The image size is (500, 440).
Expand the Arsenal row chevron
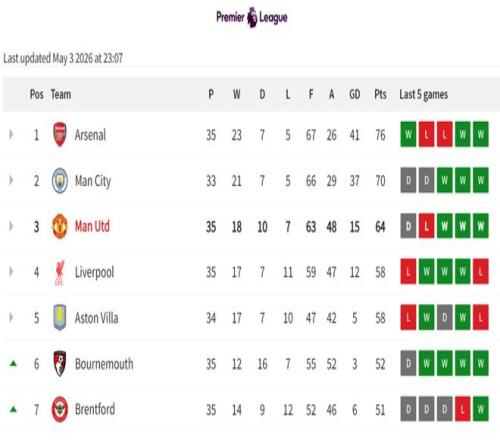[11, 135]
